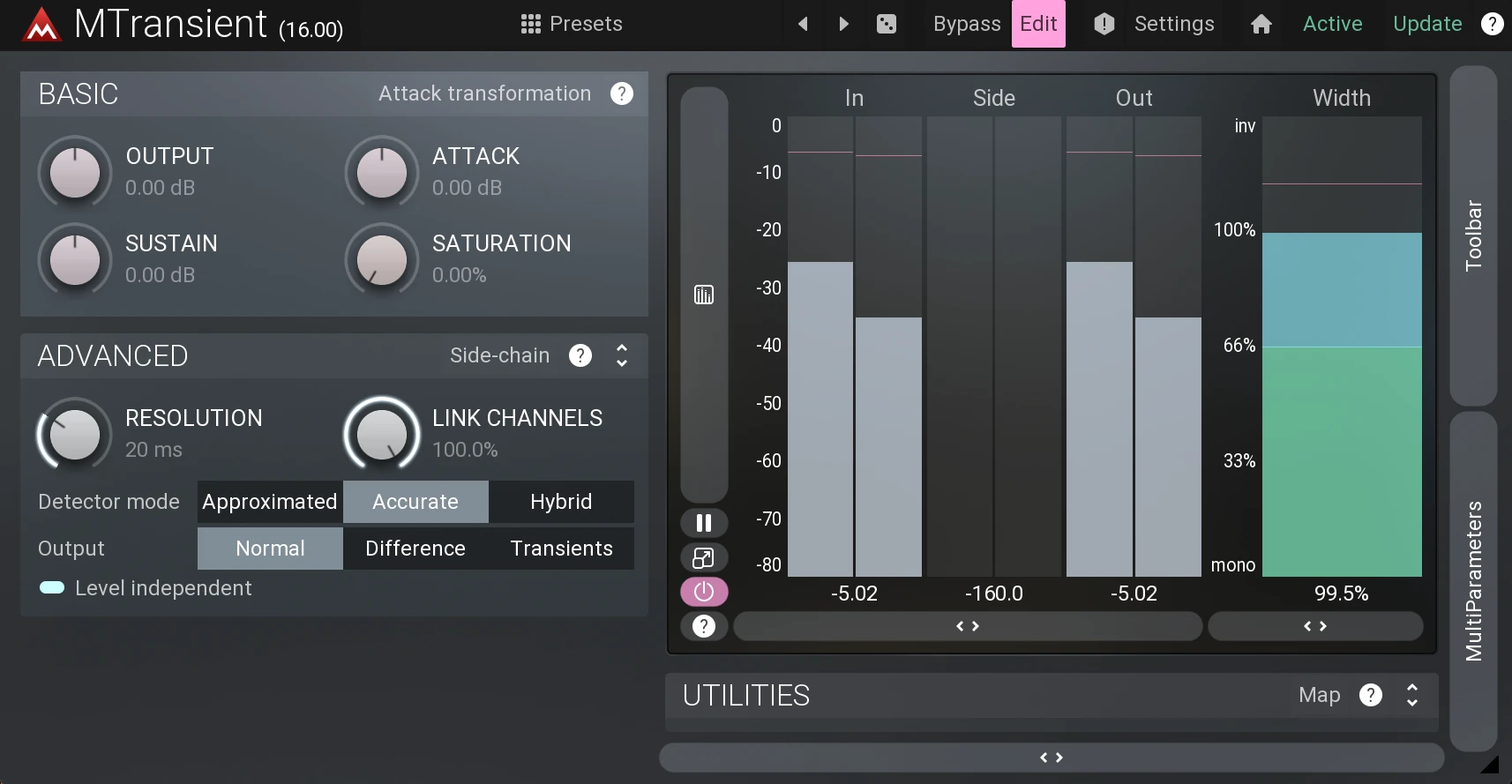Click the Link Channels knob
The image size is (1512, 784).
(x=381, y=434)
